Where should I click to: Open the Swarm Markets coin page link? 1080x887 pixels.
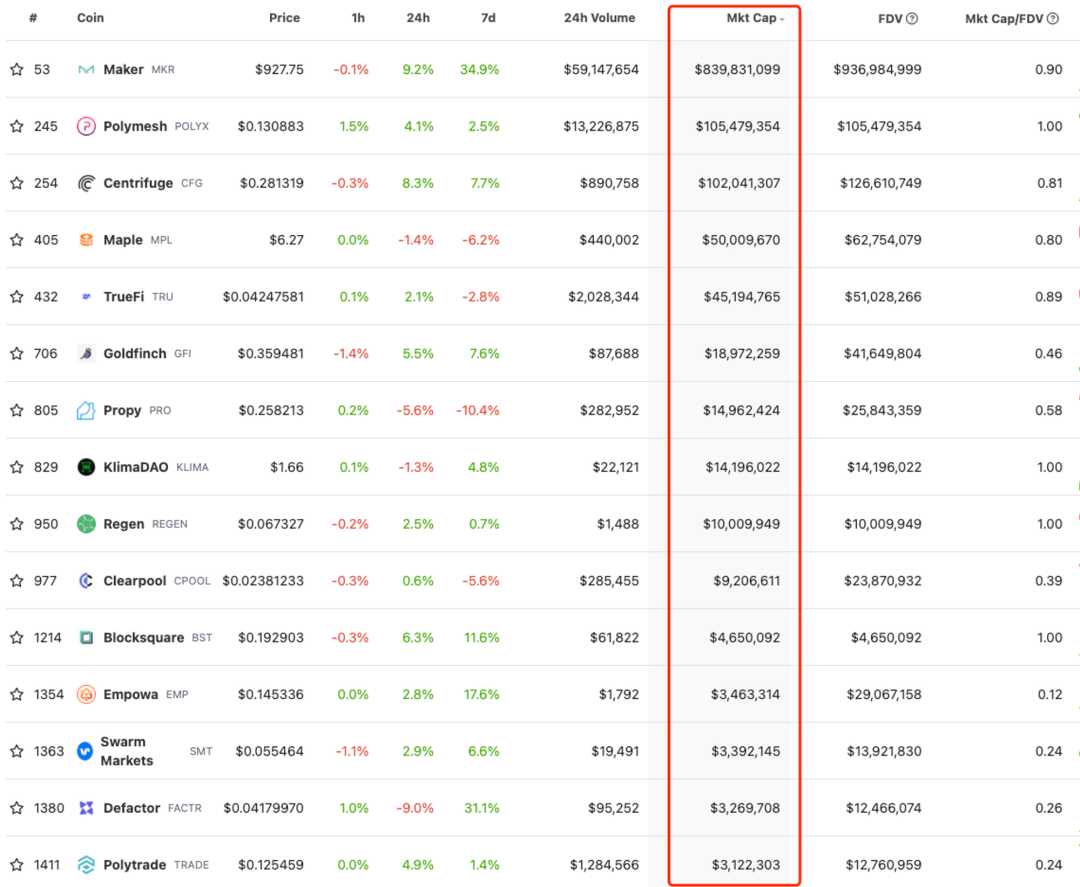pyautogui.click(x=127, y=751)
